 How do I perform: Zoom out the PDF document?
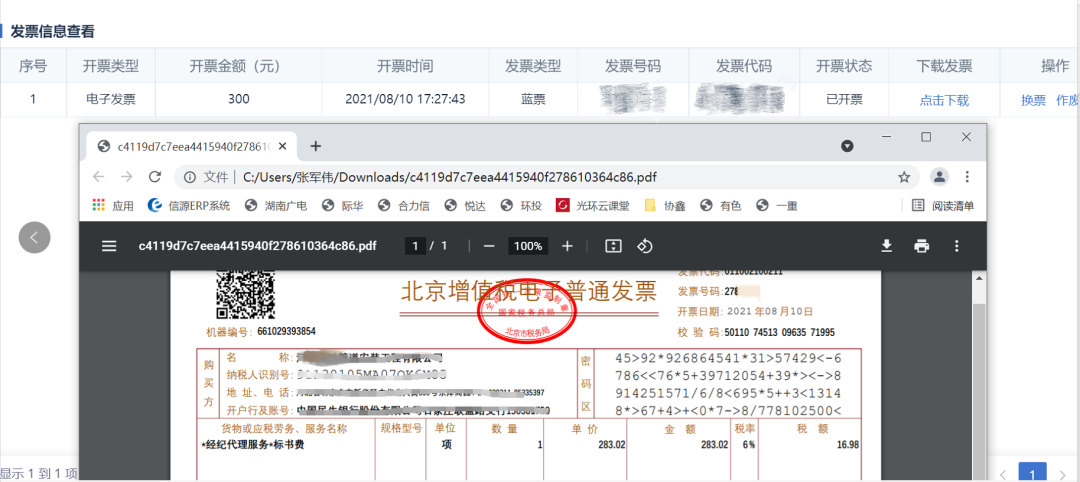pyautogui.click(x=489, y=246)
